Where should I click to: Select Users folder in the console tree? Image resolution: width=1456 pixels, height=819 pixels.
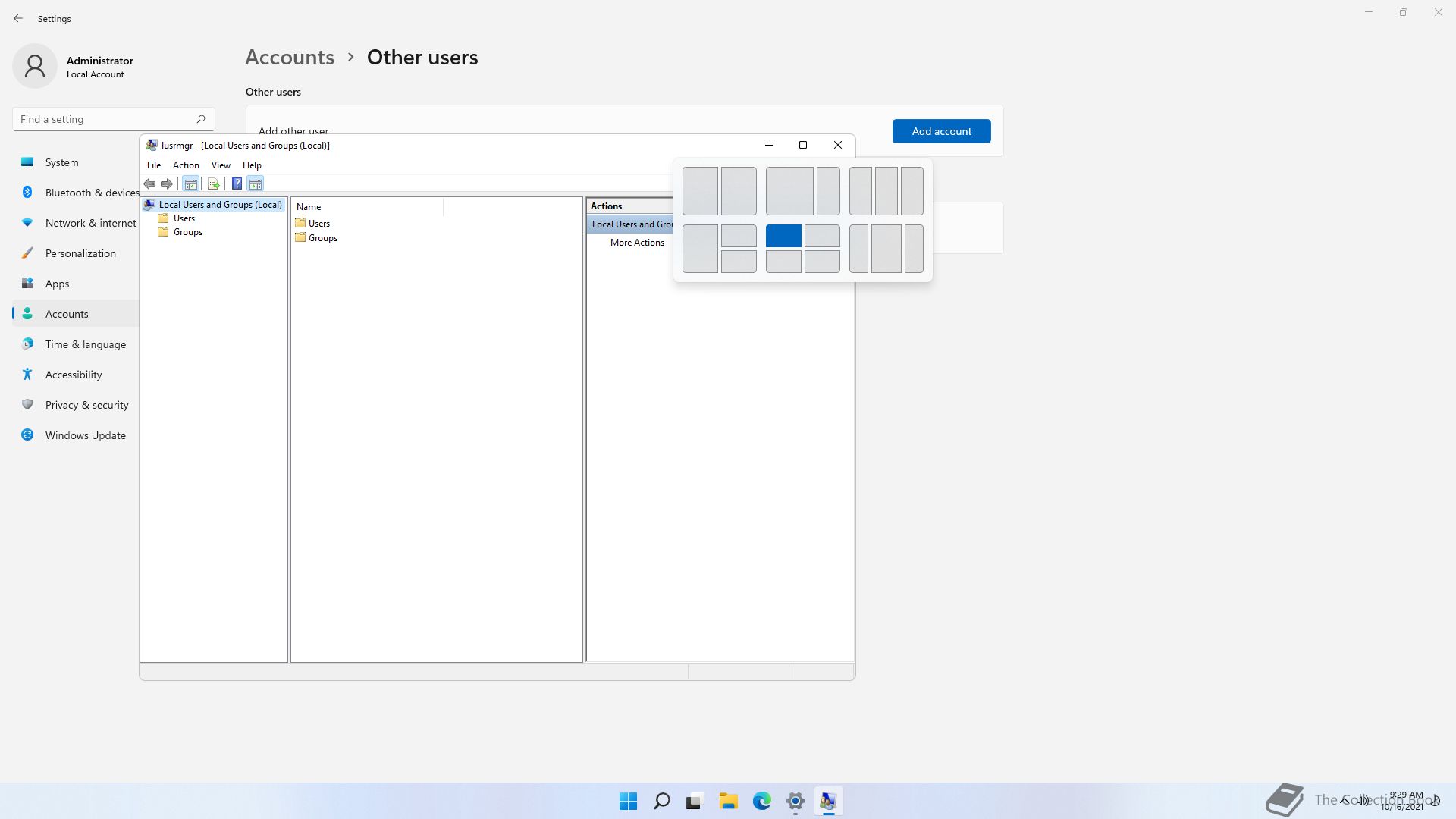[184, 218]
